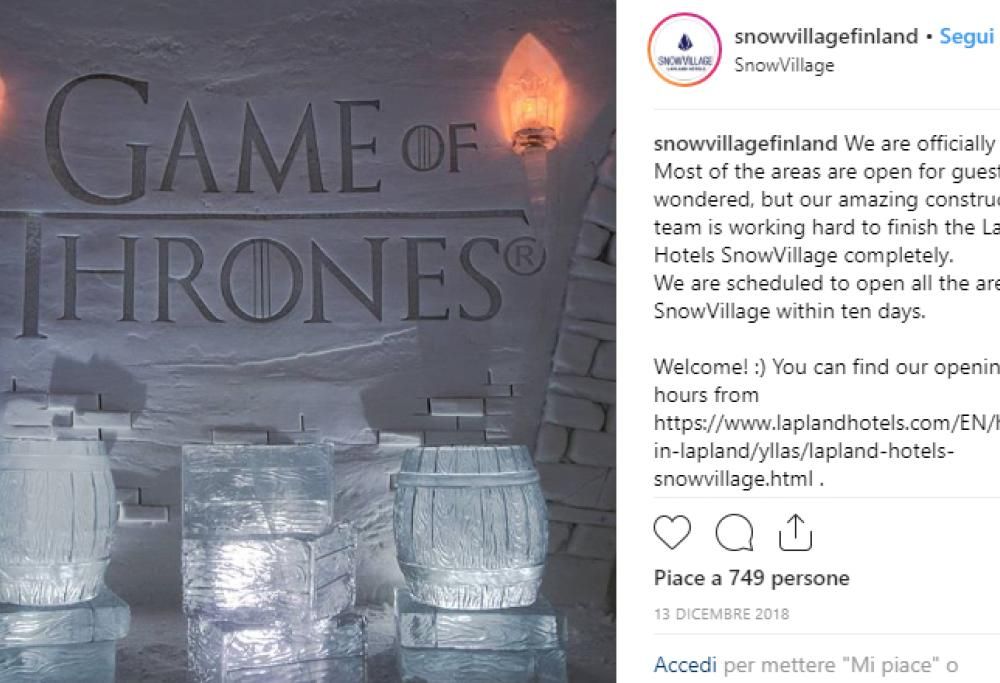Click the comment speech bubble icon

(x=734, y=534)
